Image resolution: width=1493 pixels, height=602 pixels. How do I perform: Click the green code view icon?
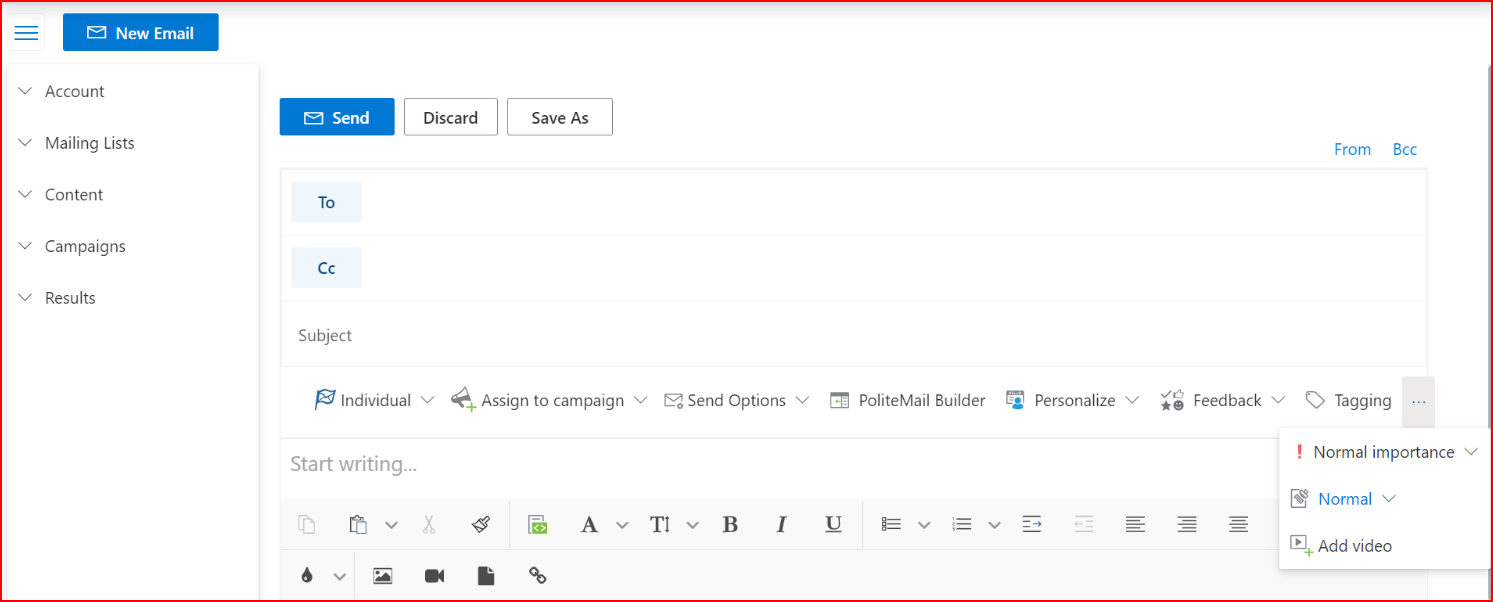pyautogui.click(x=538, y=524)
